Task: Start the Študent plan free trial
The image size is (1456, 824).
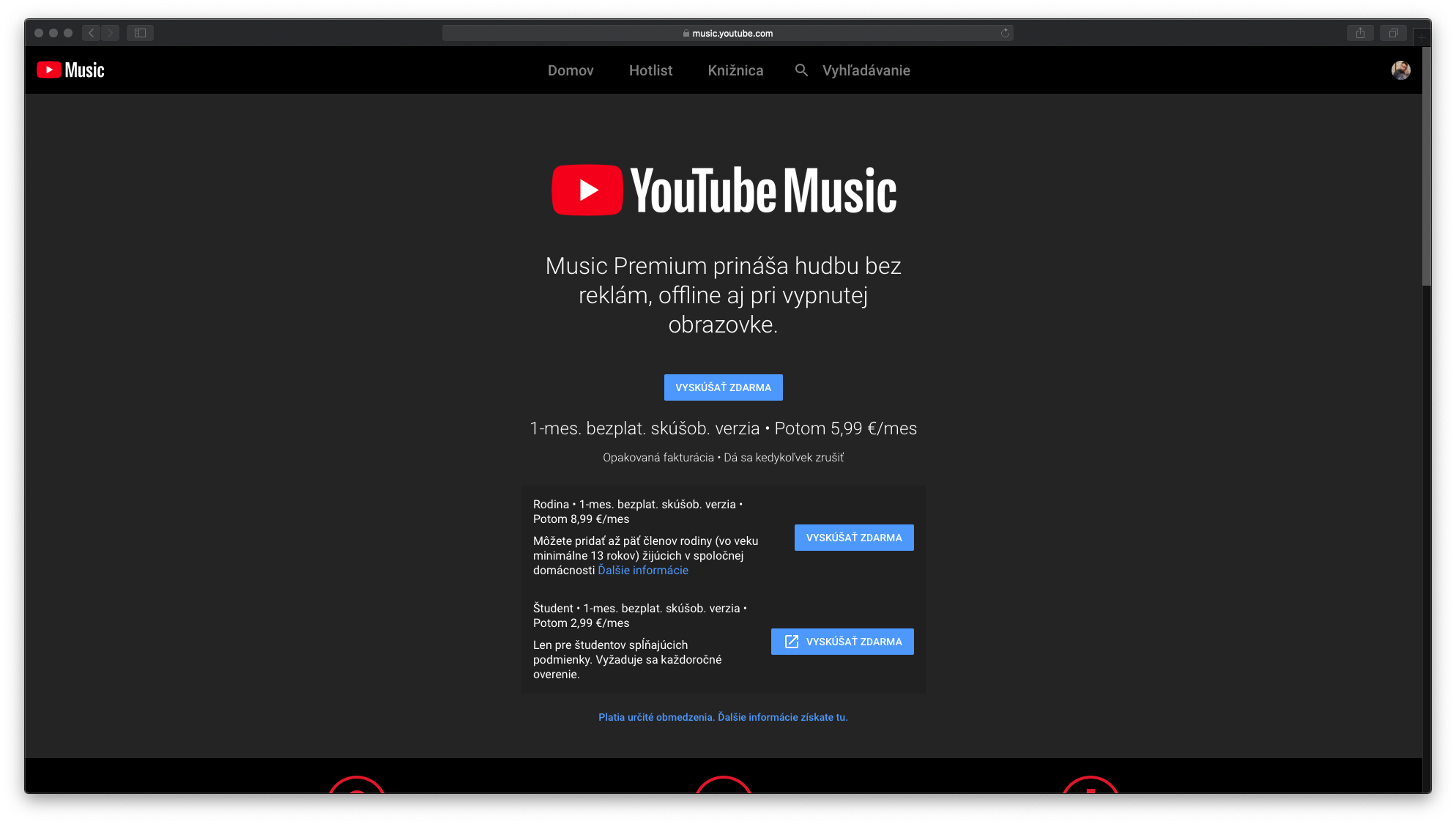Action: coord(842,642)
